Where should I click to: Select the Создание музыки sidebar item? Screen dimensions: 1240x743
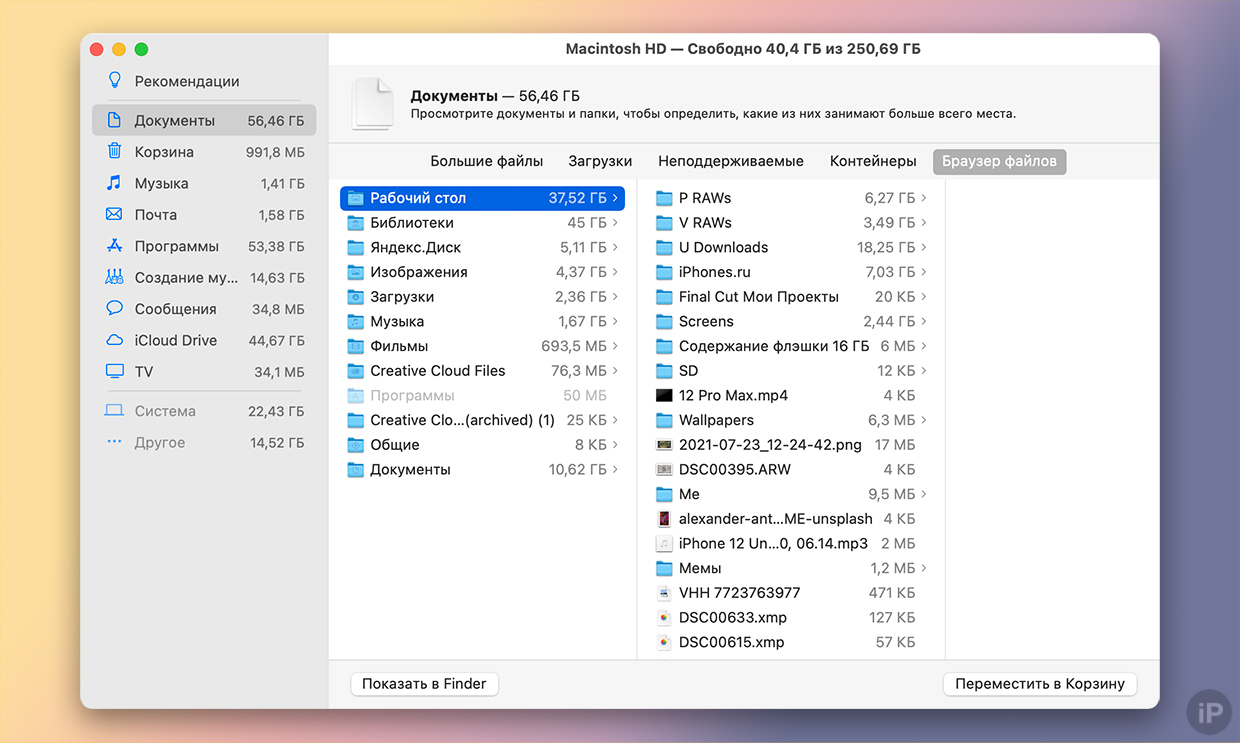pos(186,278)
